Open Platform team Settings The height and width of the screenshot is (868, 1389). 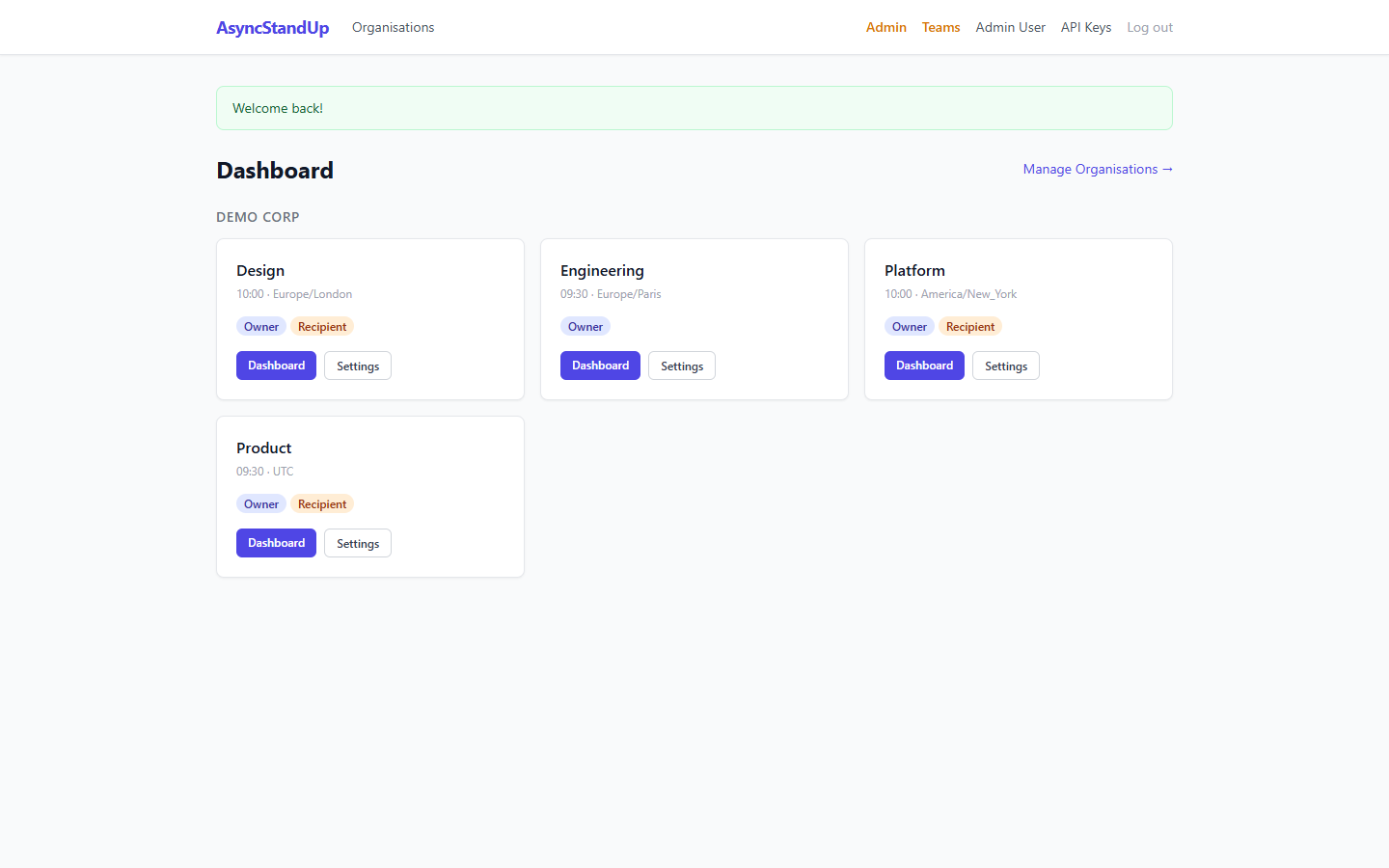[1006, 366]
